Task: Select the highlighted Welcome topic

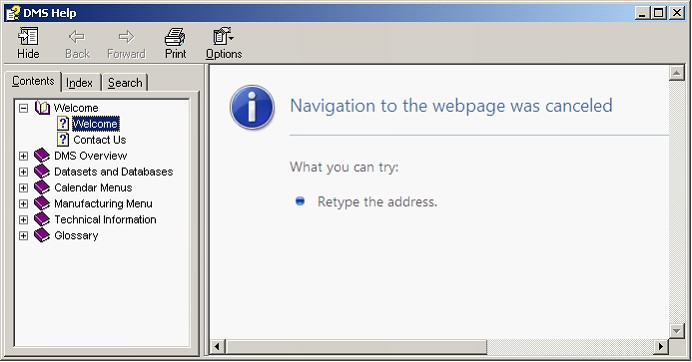Action: (x=95, y=124)
